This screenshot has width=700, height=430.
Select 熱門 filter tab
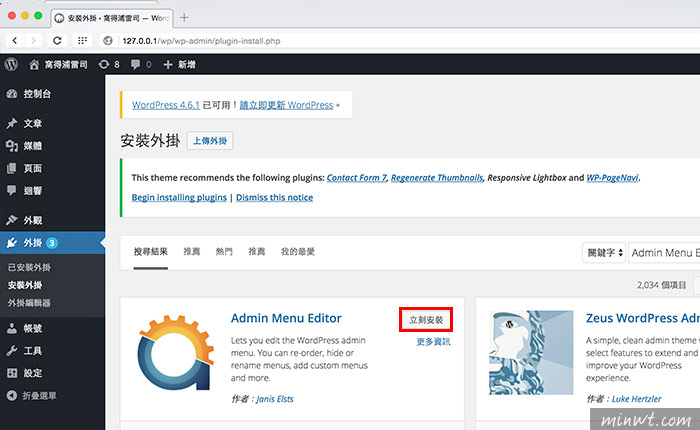click(x=224, y=252)
